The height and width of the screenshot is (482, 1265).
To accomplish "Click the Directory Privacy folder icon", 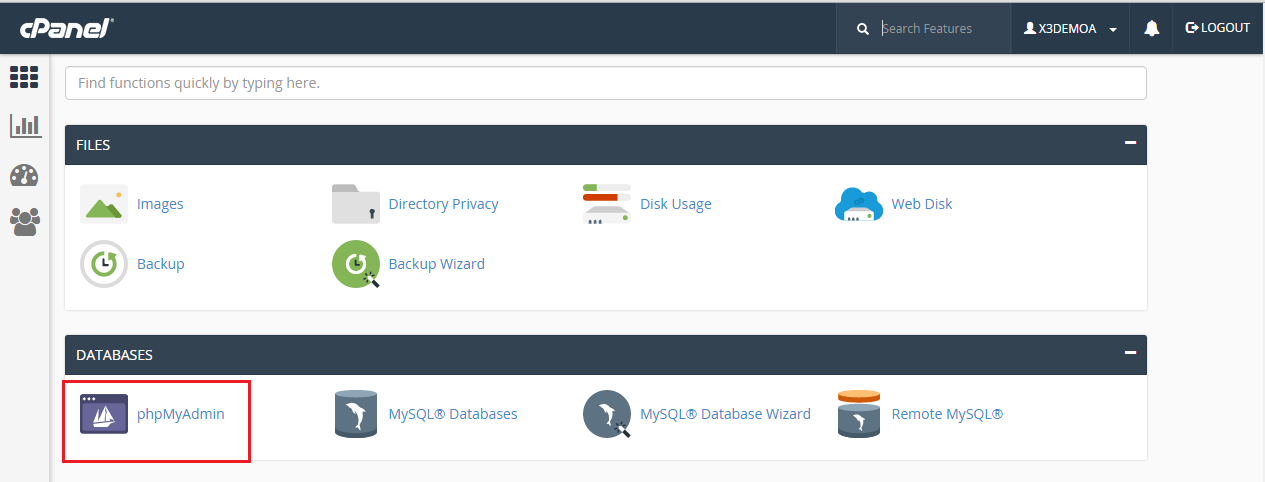I will tap(356, 204).
